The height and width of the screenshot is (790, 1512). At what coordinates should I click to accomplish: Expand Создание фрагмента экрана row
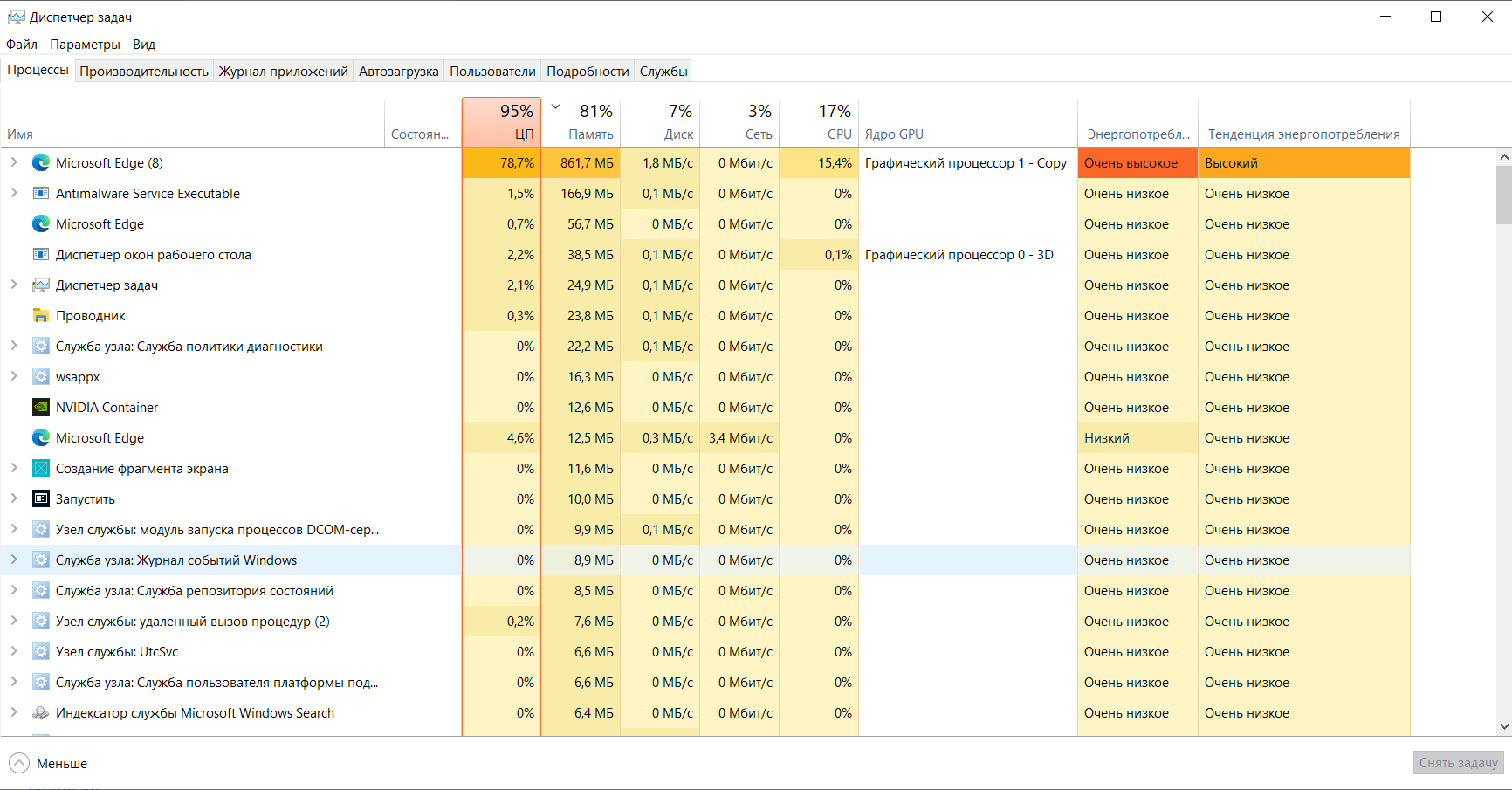[14, 468]
